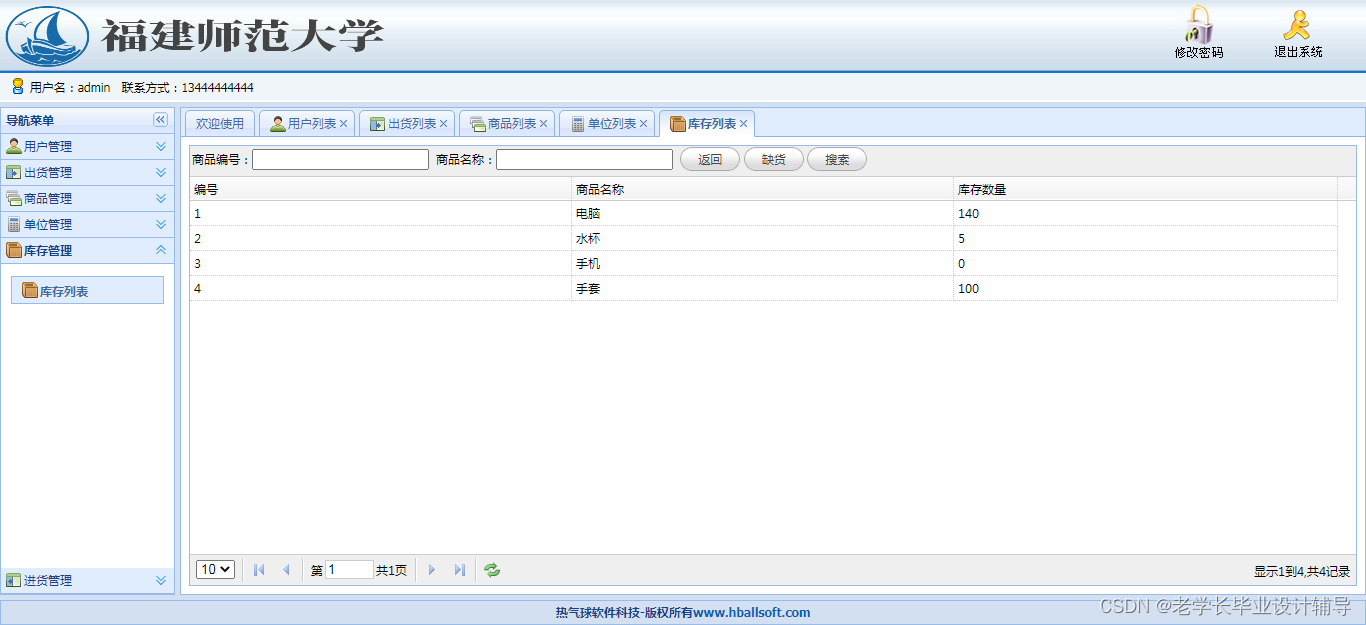Jump to last page using pagination arrow
1366x625 pixels.
(459, 569)
